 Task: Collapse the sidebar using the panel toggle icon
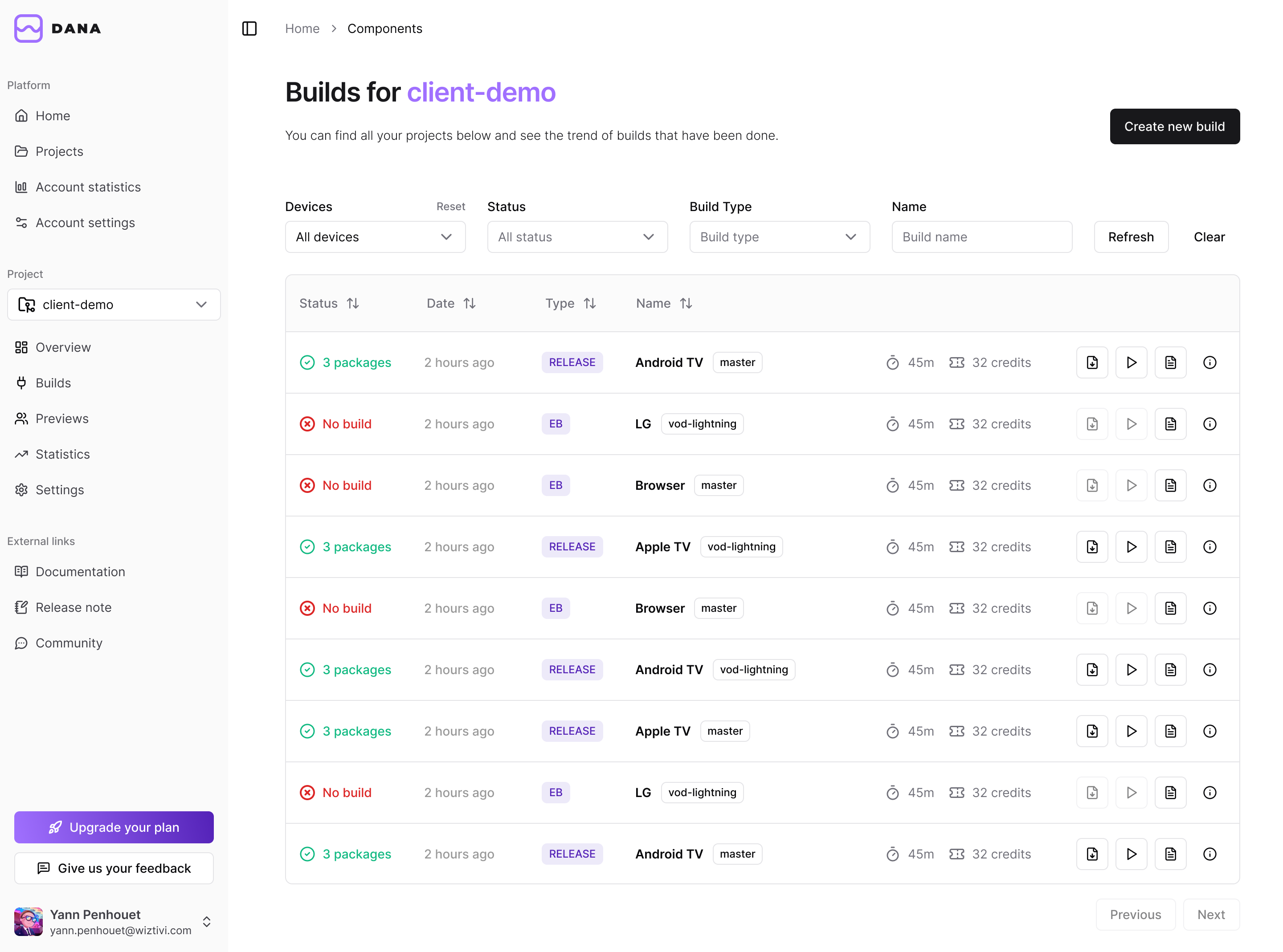(x=249, y=28)
